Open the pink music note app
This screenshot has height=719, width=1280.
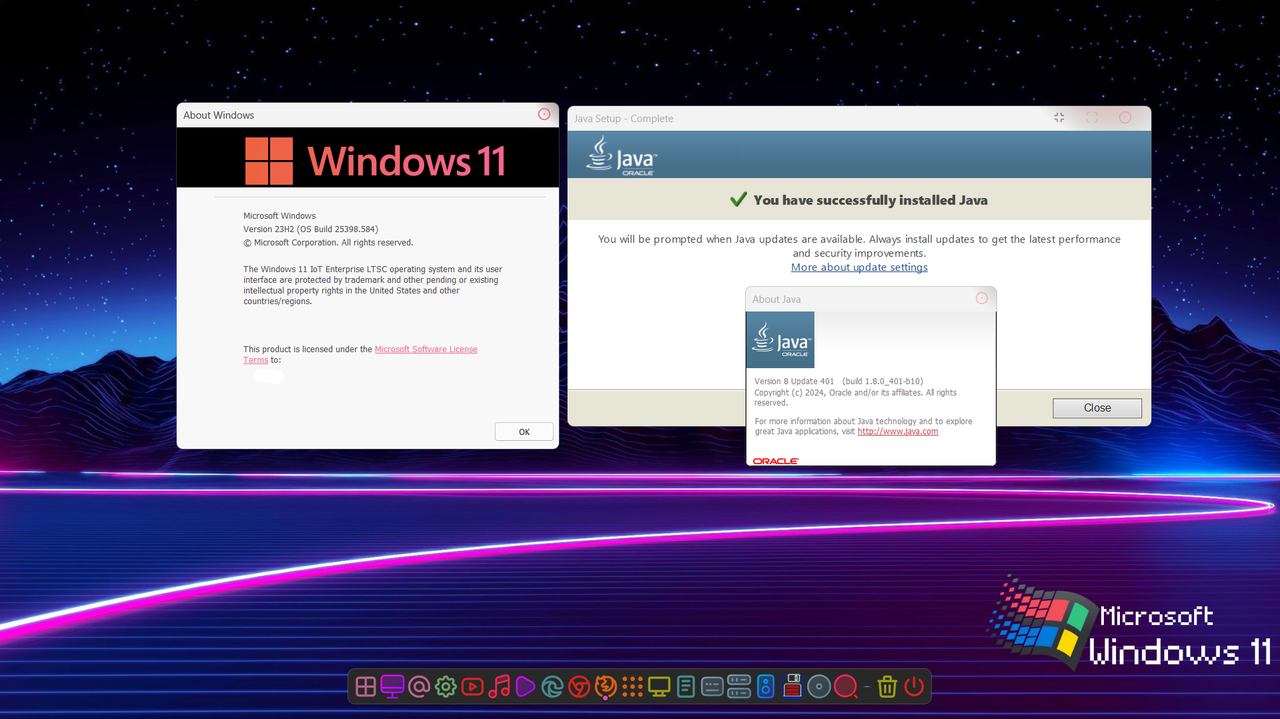pyautogui.click(x=499, y=686)
